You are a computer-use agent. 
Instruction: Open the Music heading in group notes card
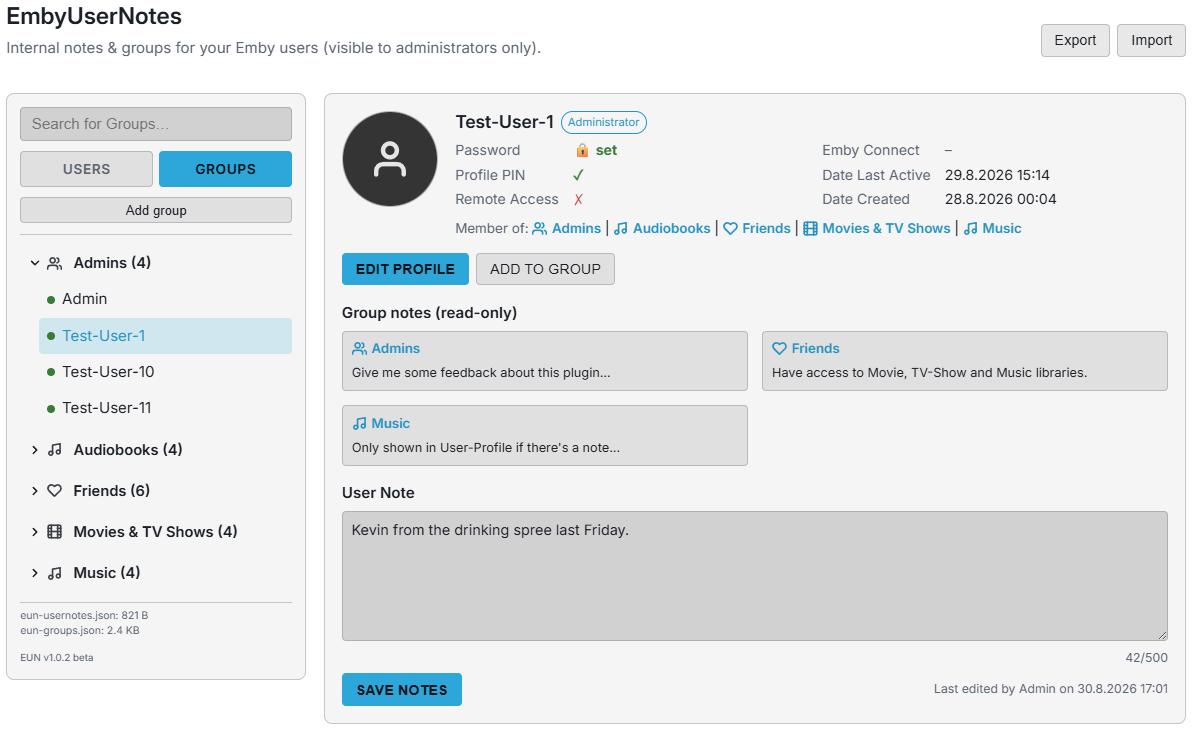click(x=391, y=423)
